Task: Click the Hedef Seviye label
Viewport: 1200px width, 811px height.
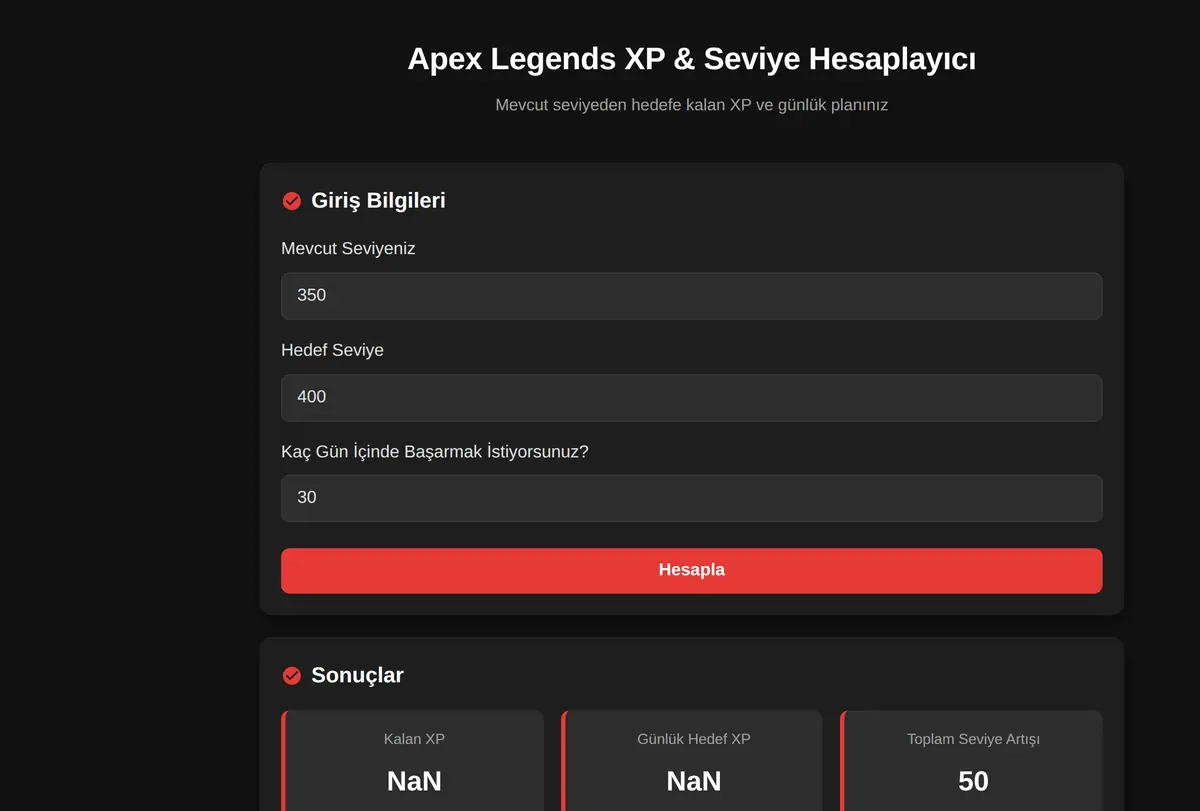Action: (332, 350)
